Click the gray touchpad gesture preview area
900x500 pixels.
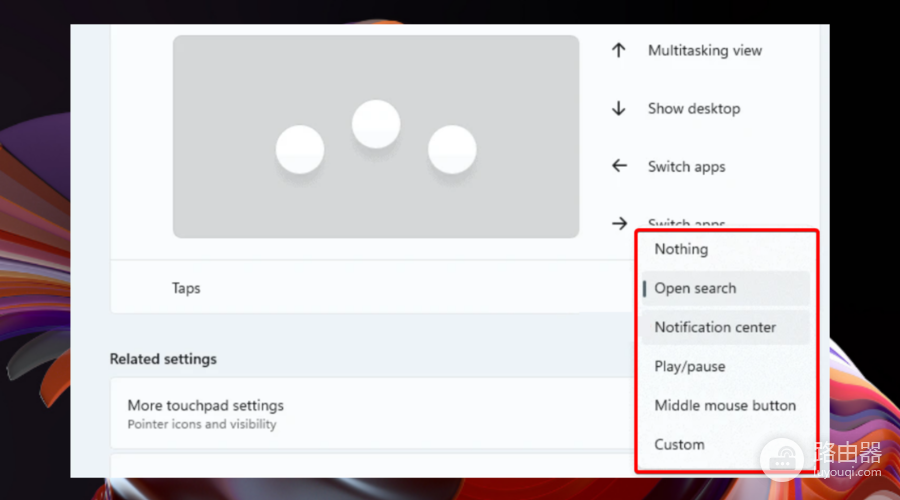(376, 137)
